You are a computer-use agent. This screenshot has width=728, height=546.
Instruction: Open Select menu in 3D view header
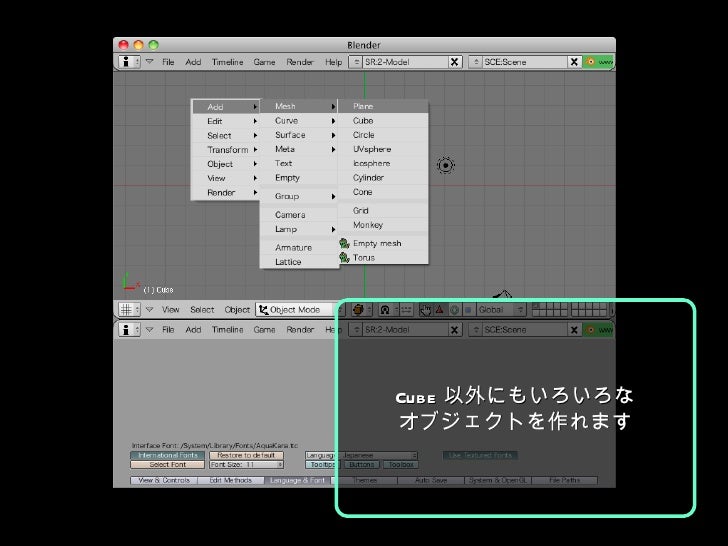(x=202, y=310)
